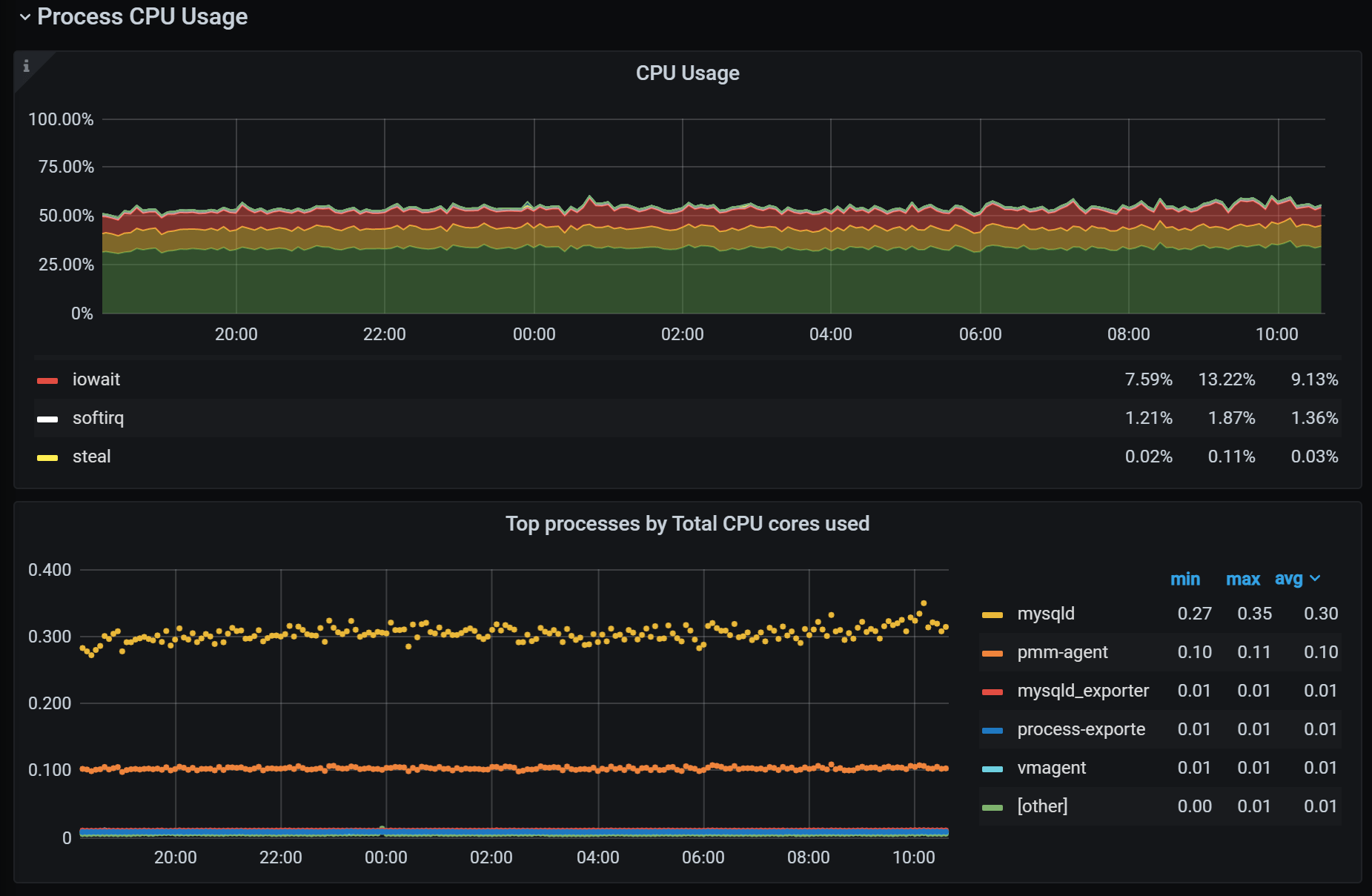Click the white softirq color swatch
This screenshot has width=1372, height=896.
(x=47, y=419)
